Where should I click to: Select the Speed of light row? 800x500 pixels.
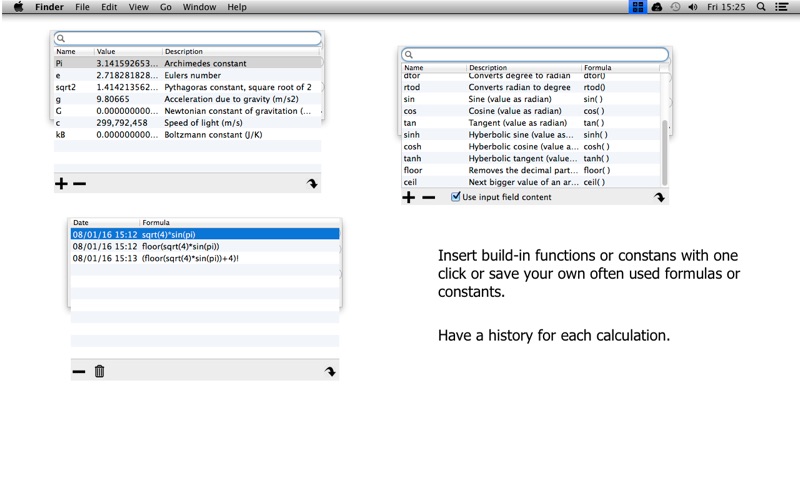tap(188, 122)
